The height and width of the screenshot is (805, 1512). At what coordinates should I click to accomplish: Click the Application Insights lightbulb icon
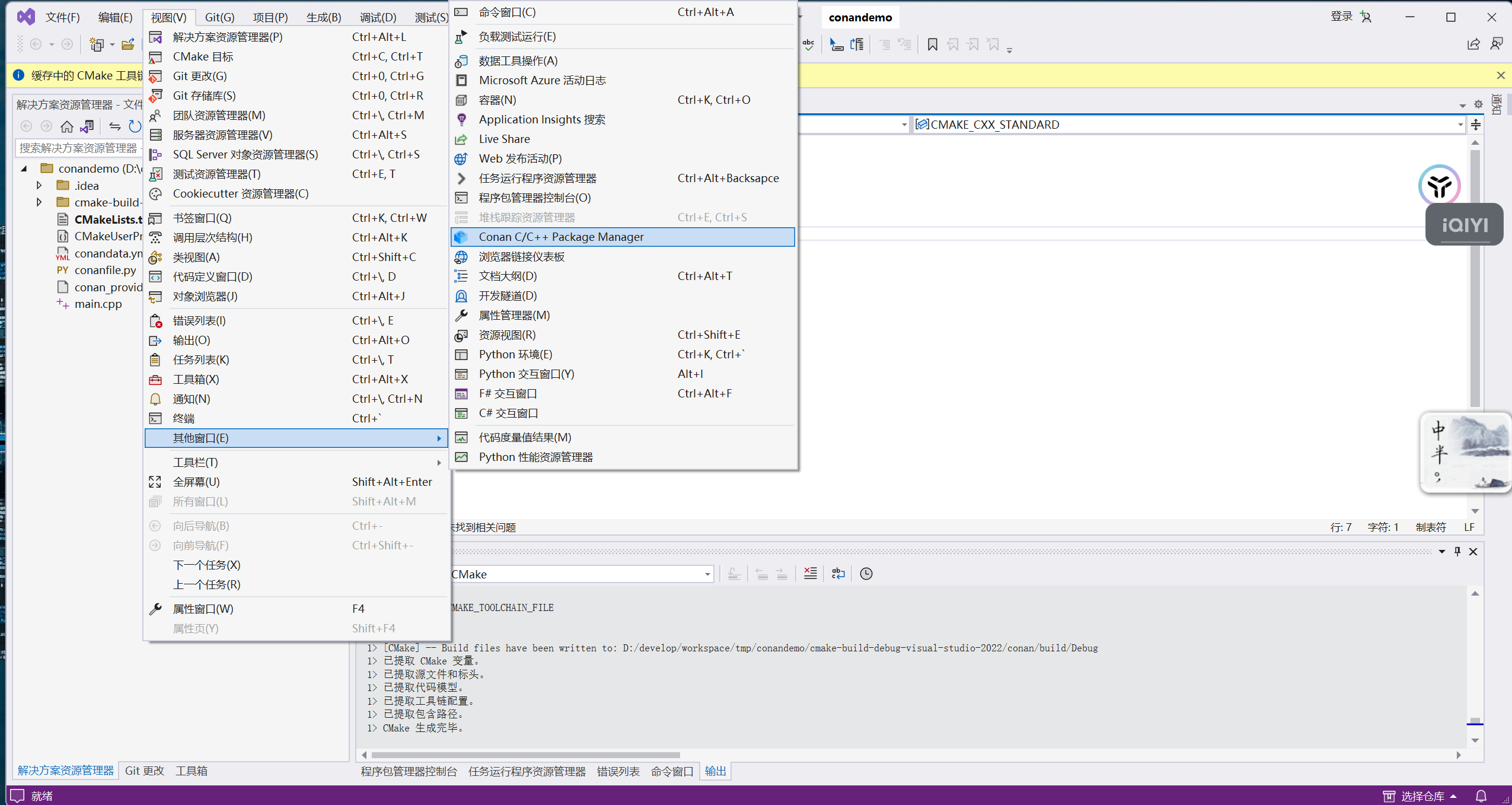(x=461, y=120)
